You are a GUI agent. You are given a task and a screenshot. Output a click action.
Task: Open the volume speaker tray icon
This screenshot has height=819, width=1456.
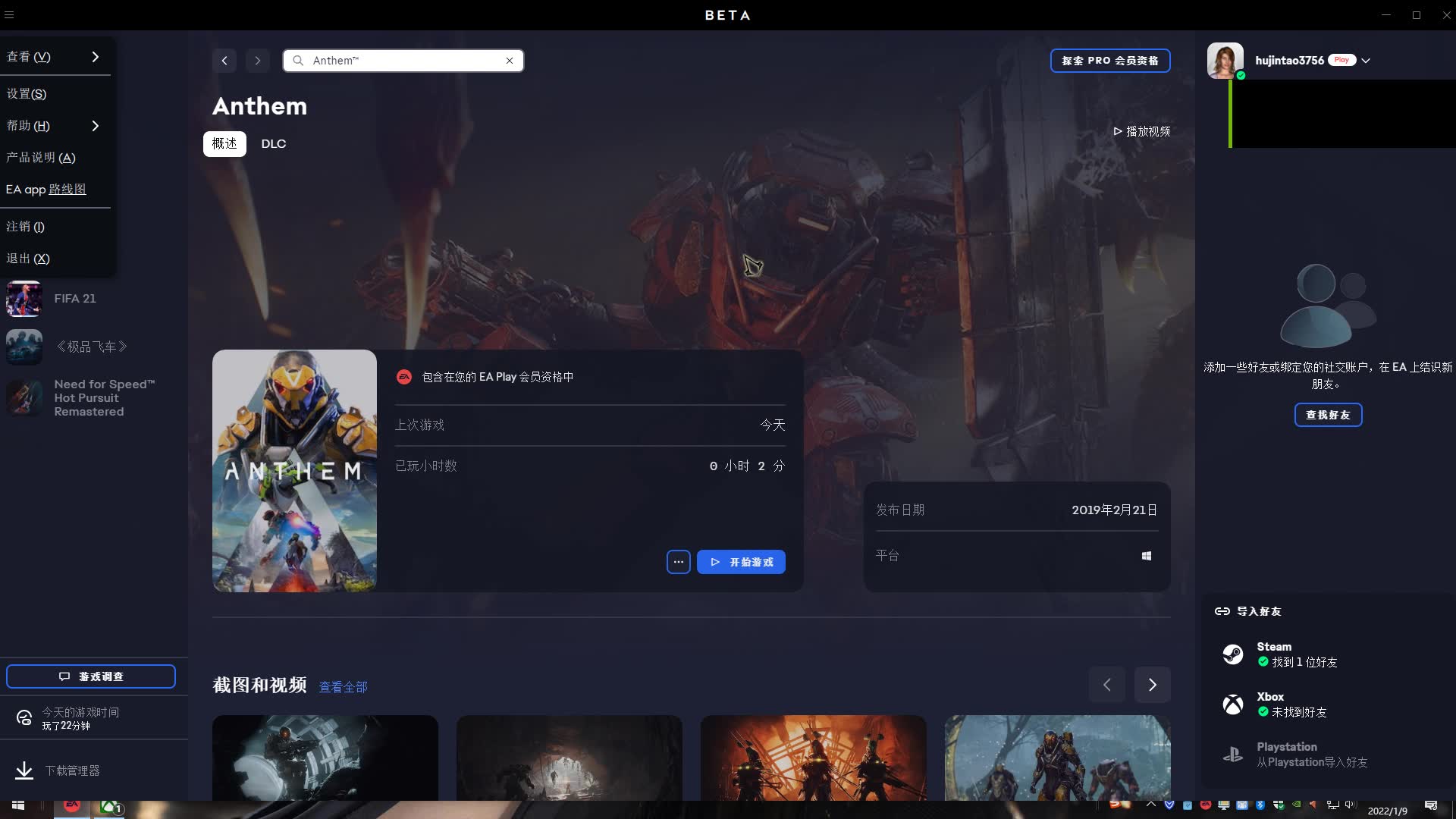pyautogui.click(x=1351, y=805)
